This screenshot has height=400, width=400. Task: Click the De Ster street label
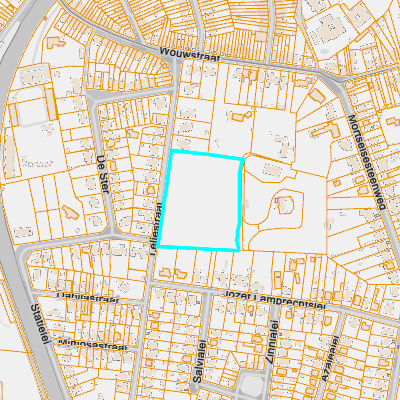[102, 174]
